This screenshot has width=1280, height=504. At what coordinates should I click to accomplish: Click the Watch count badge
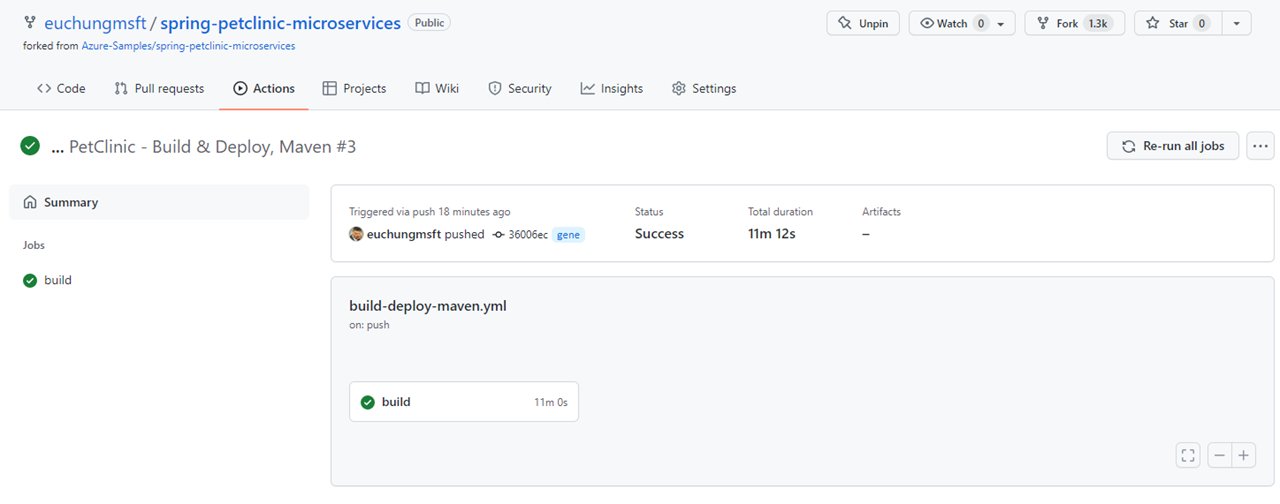click(981, 23)
